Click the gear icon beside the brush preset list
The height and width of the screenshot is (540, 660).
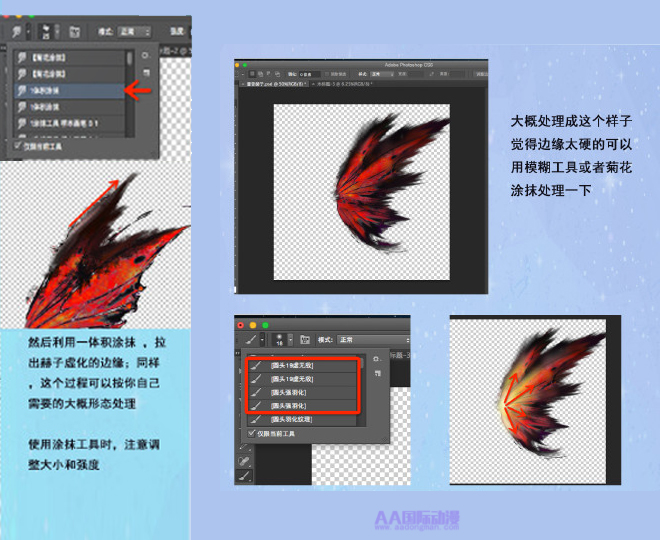(375, 358)
